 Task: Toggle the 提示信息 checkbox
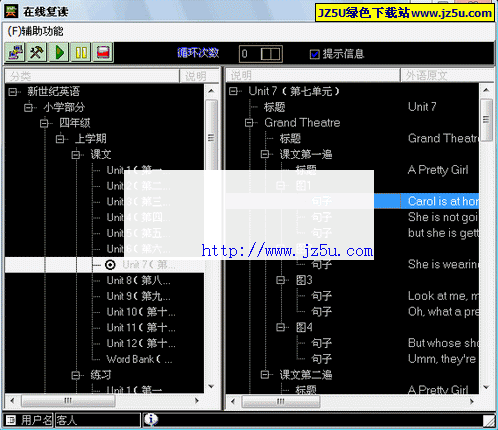click(x=314, y=54)
